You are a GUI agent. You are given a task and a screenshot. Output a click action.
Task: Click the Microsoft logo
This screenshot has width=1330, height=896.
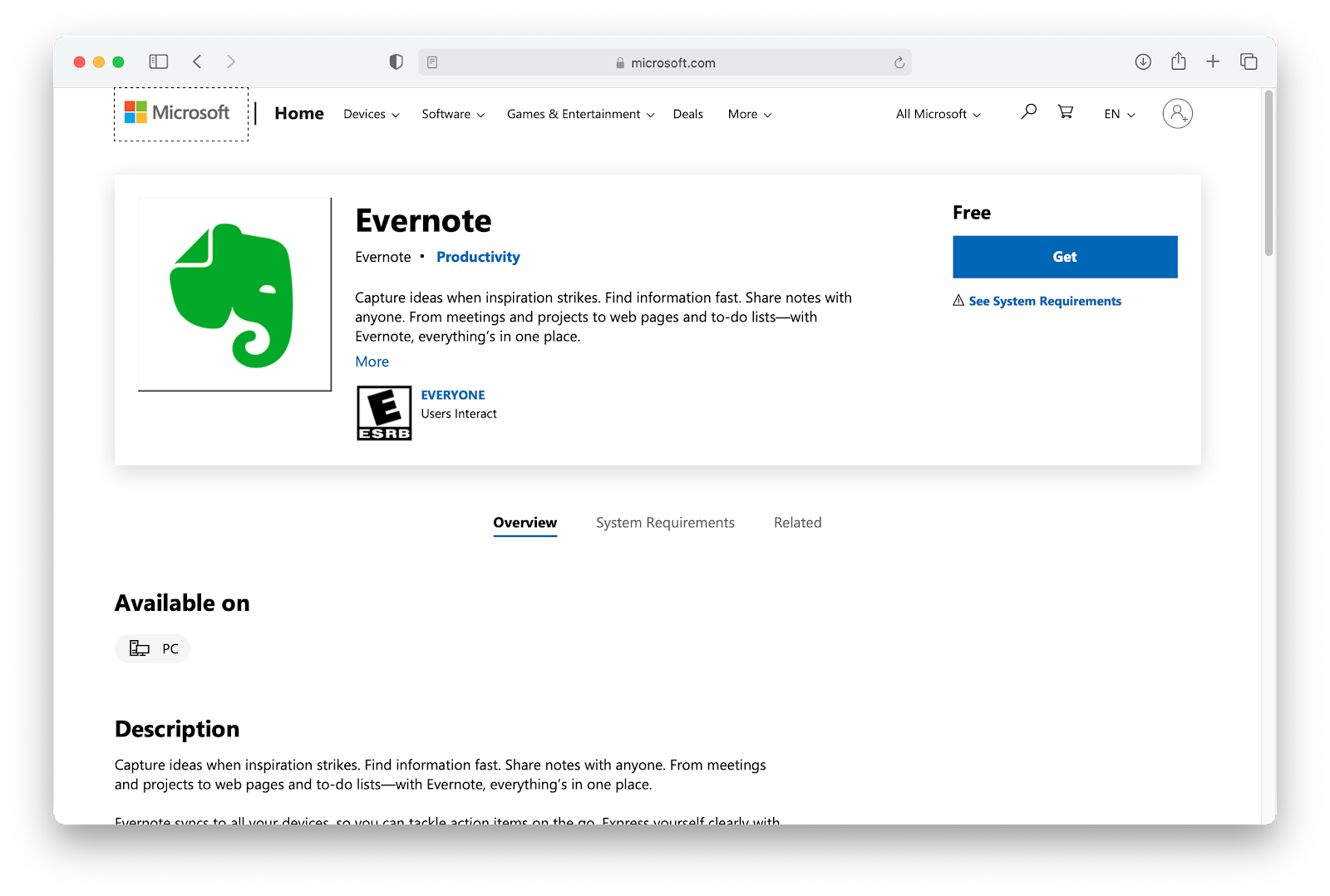pos(177,112)
